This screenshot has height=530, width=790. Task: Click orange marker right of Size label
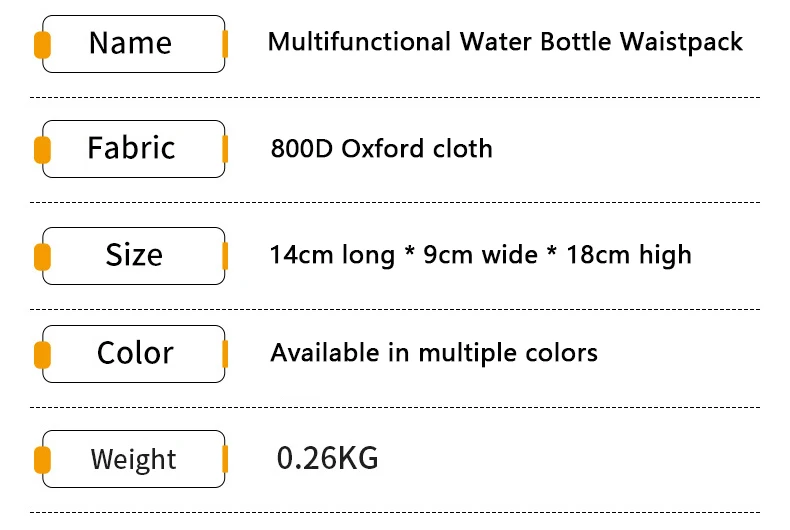(225, 256)
